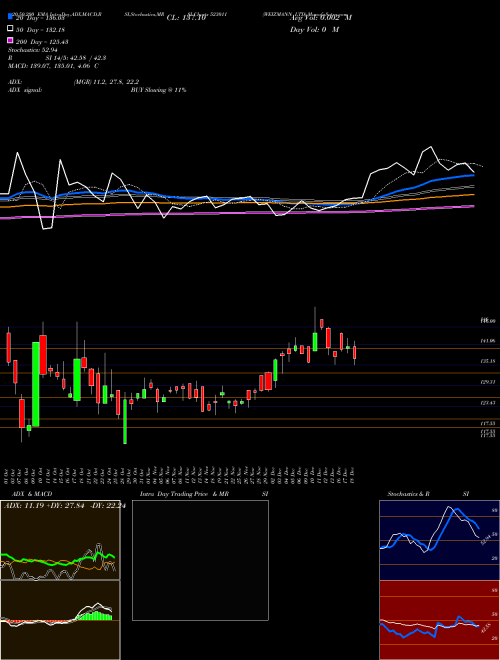This screenshot has height=660, width=500.
Task: Select the 'ADX & MACD' panel title
Action: click(30, 494)
